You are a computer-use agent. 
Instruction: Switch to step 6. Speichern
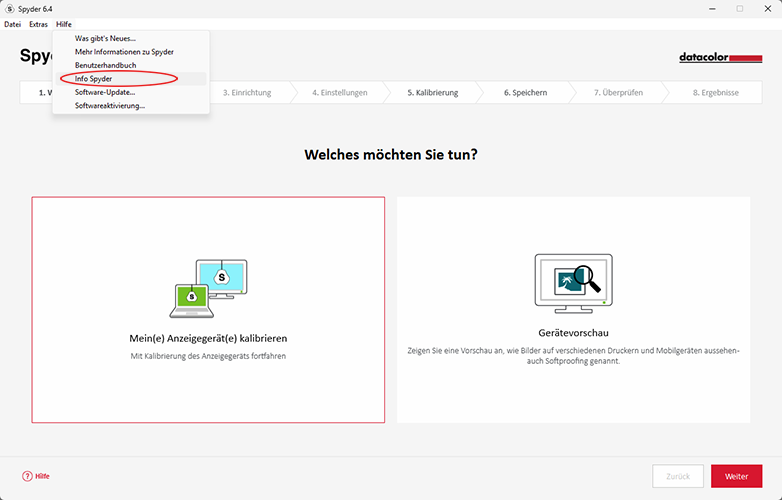[525, 93]
